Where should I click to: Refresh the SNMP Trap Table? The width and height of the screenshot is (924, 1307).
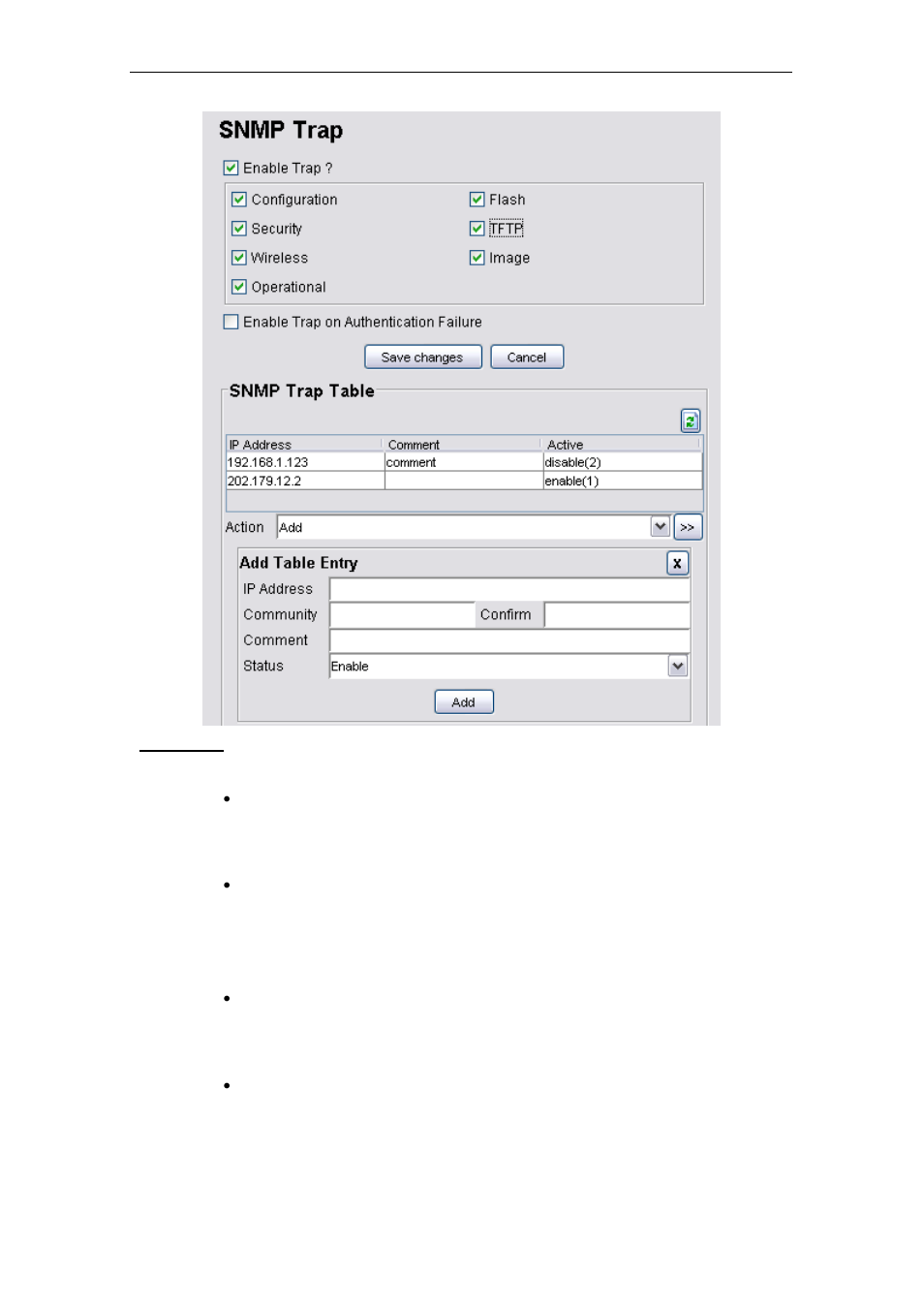pyautogui.click(x=690, y=420)
